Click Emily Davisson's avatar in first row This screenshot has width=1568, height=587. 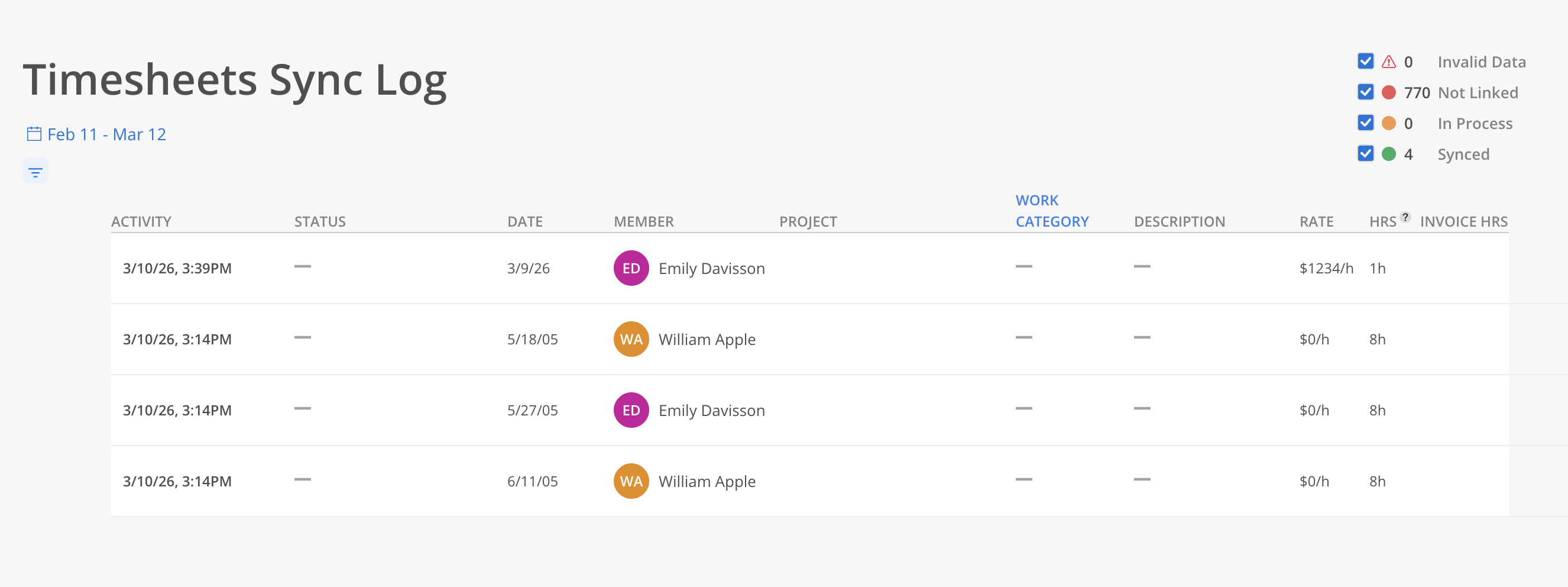[631, 268]
